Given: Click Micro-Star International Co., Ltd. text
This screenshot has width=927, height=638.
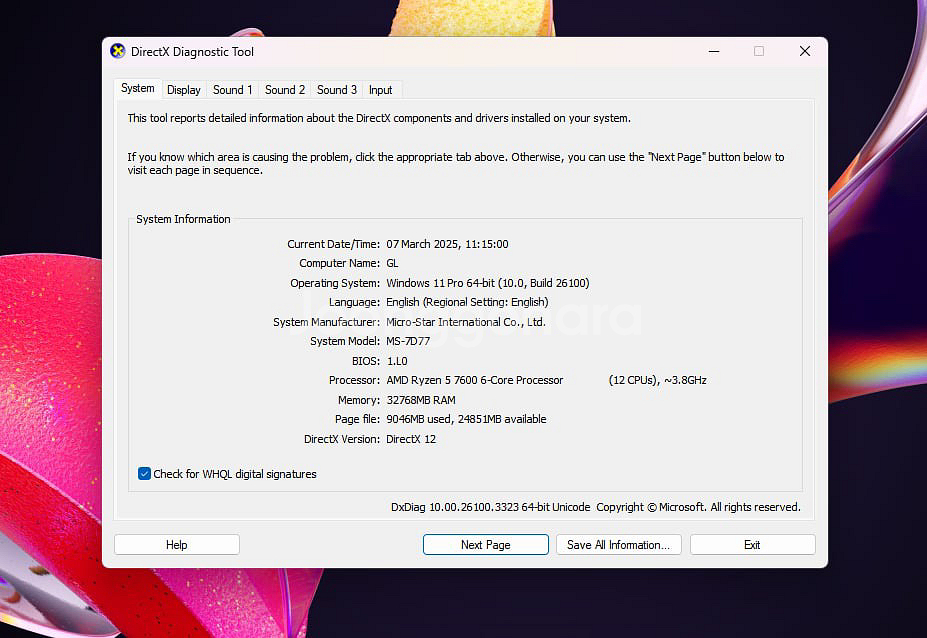Looking at the screenshot, I should pyautogui.click(x=466, y=322).
